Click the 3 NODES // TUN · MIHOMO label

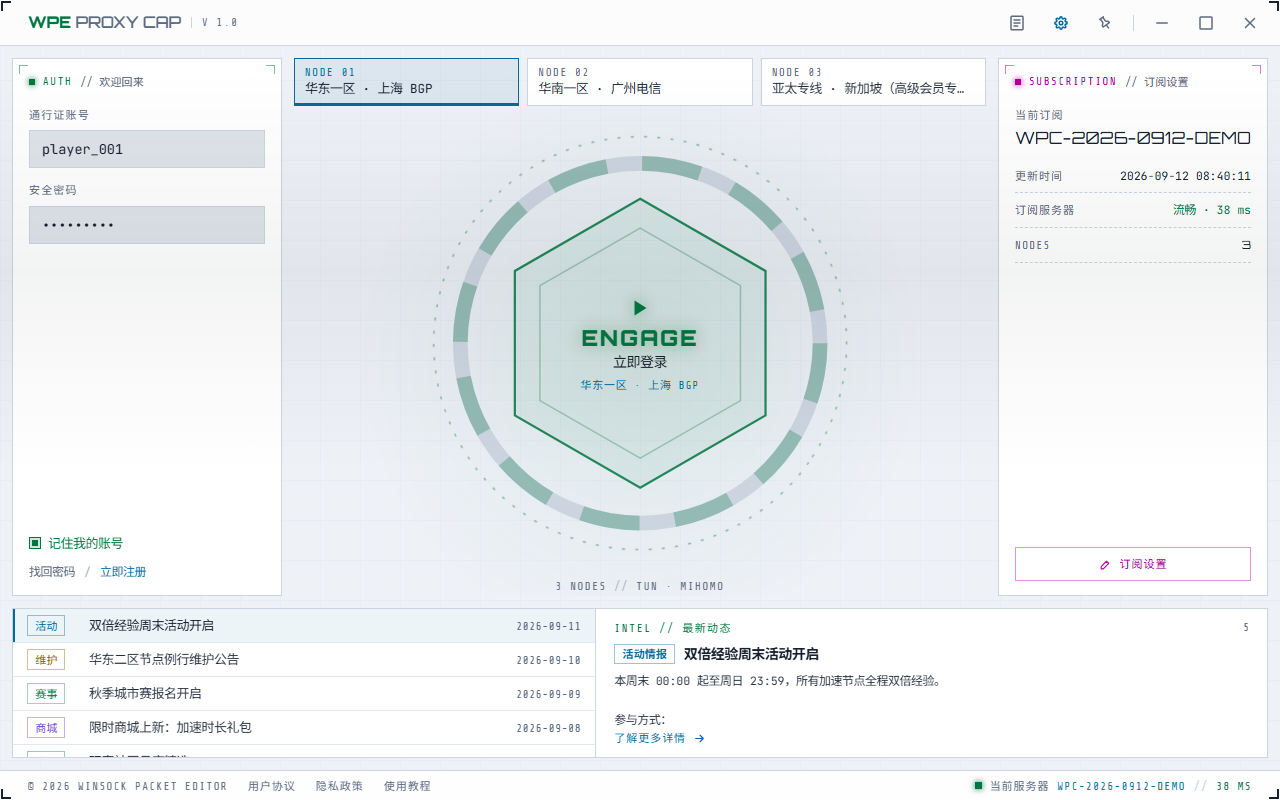click(x=640, y=586)
